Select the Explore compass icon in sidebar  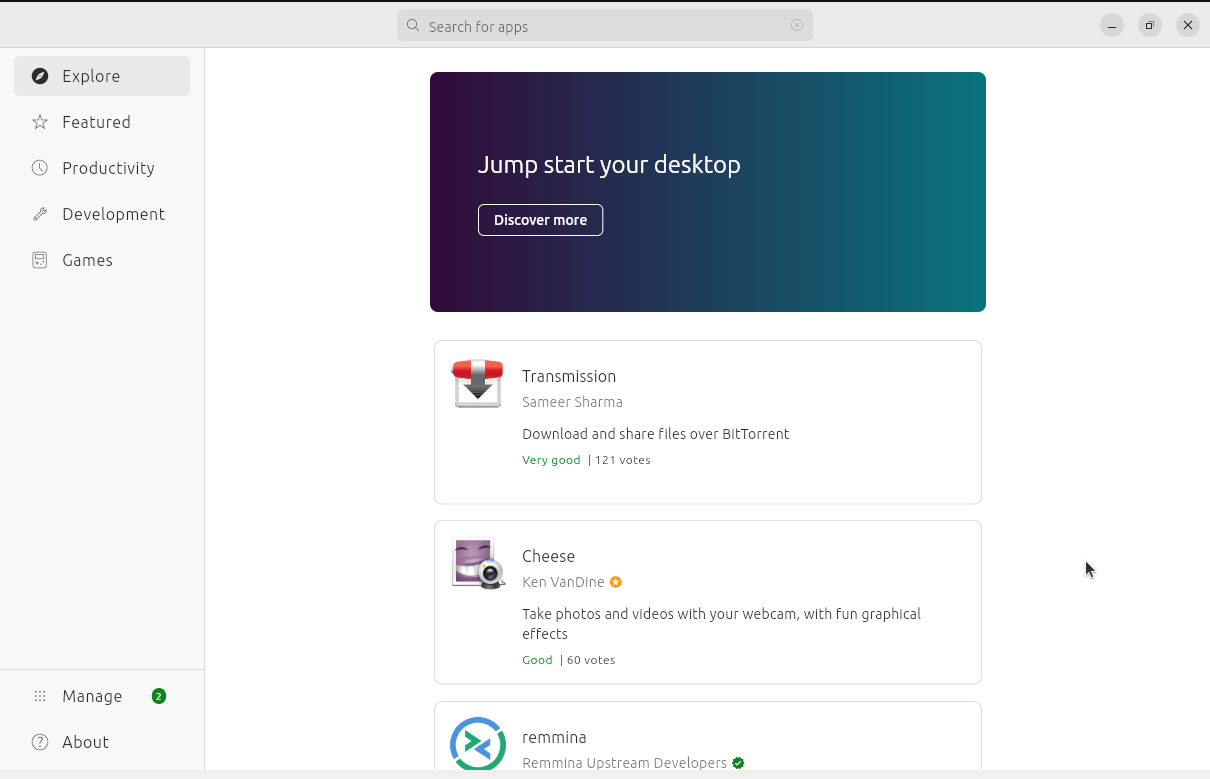pos(40,76)
